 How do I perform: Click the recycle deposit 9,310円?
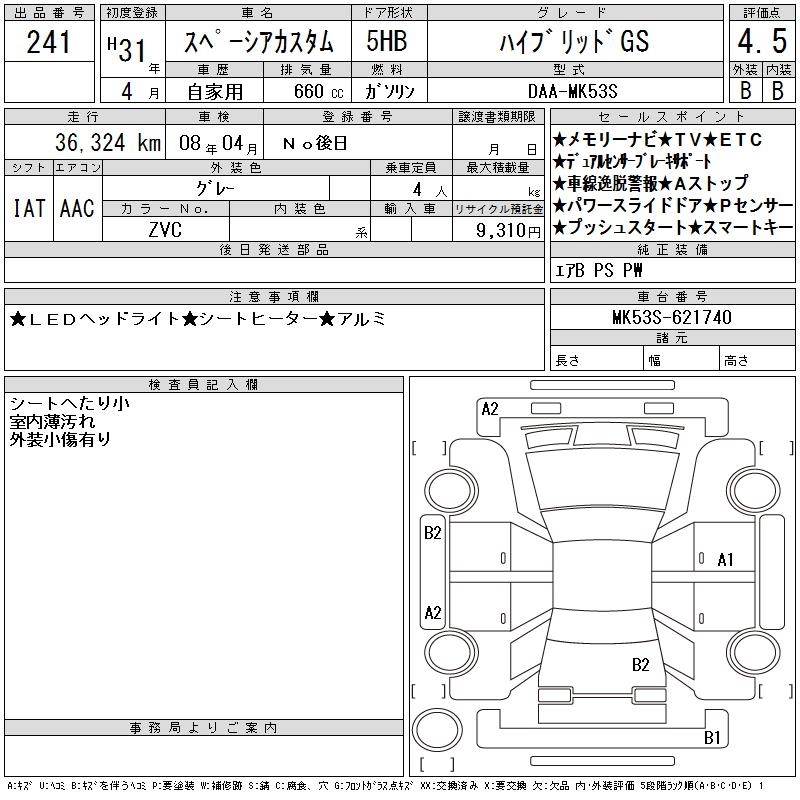(508, 230)
